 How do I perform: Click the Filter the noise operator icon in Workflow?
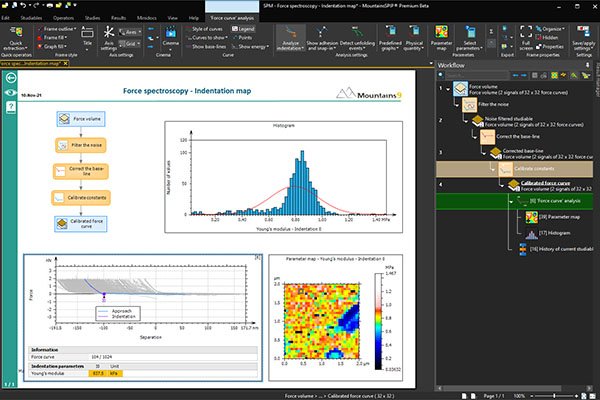pyautogui.click(x=469, y=104)
